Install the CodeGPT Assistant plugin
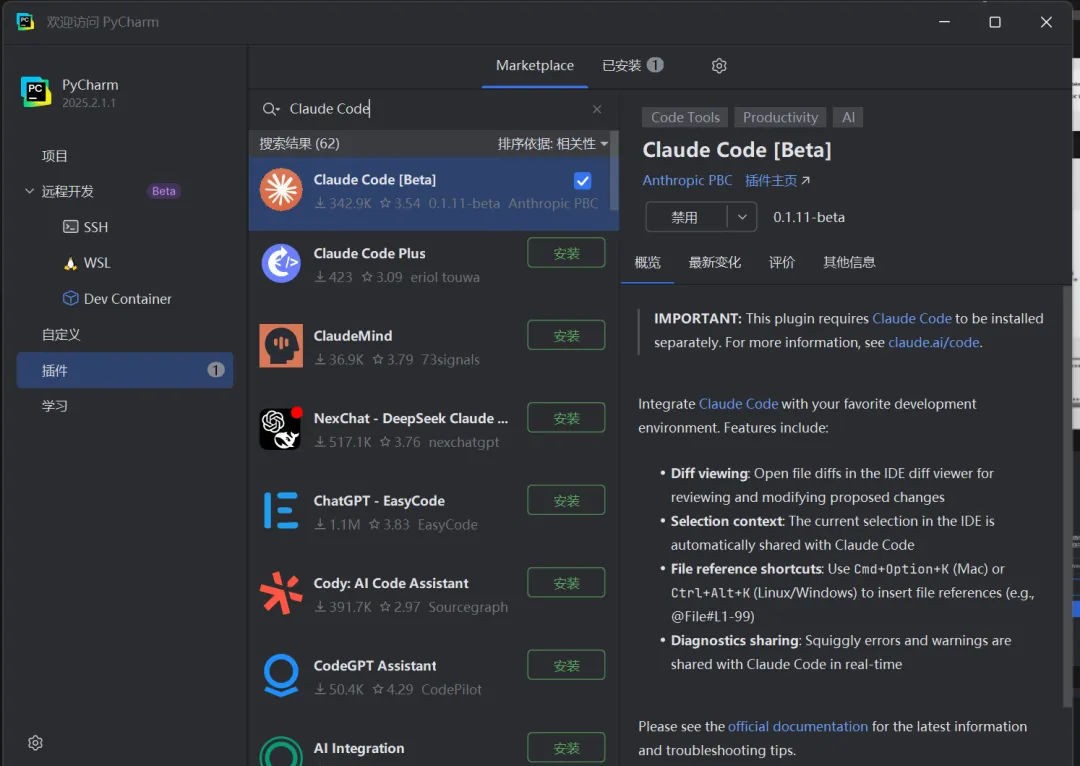The height and width of the screenshot is (766, 1080). pyautogui.click(x=566, y=665)
